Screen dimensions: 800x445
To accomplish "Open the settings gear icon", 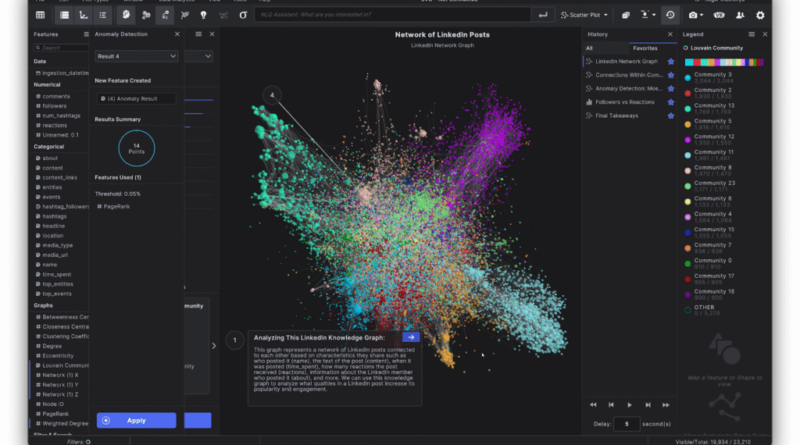I will [x=760, y=15].
